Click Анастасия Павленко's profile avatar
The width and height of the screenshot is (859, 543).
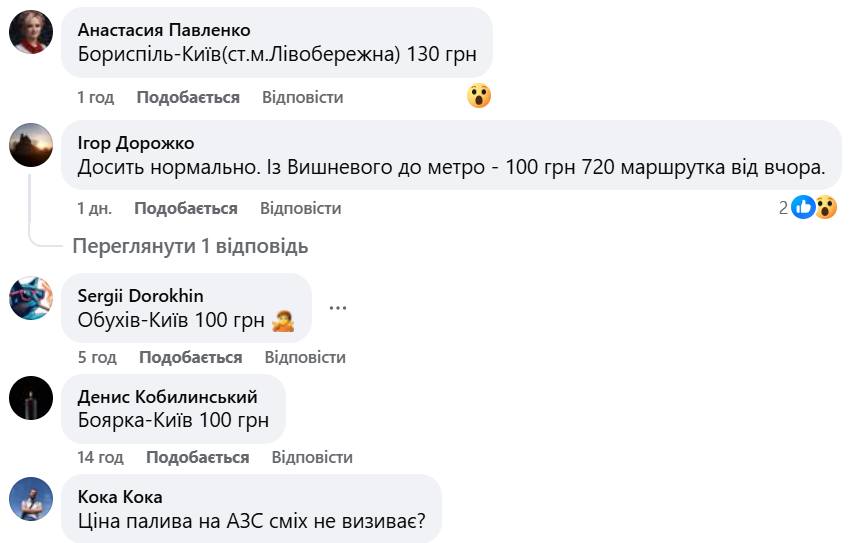[31, 33]
